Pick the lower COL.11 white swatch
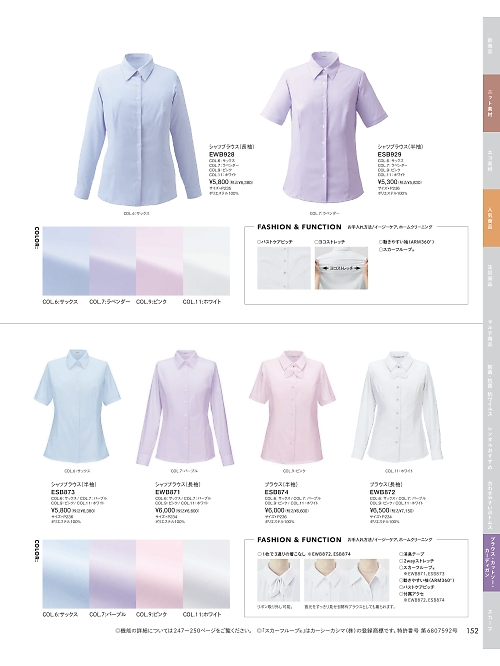500x666 pixels. pyautogui.click(x=206, y=574)
